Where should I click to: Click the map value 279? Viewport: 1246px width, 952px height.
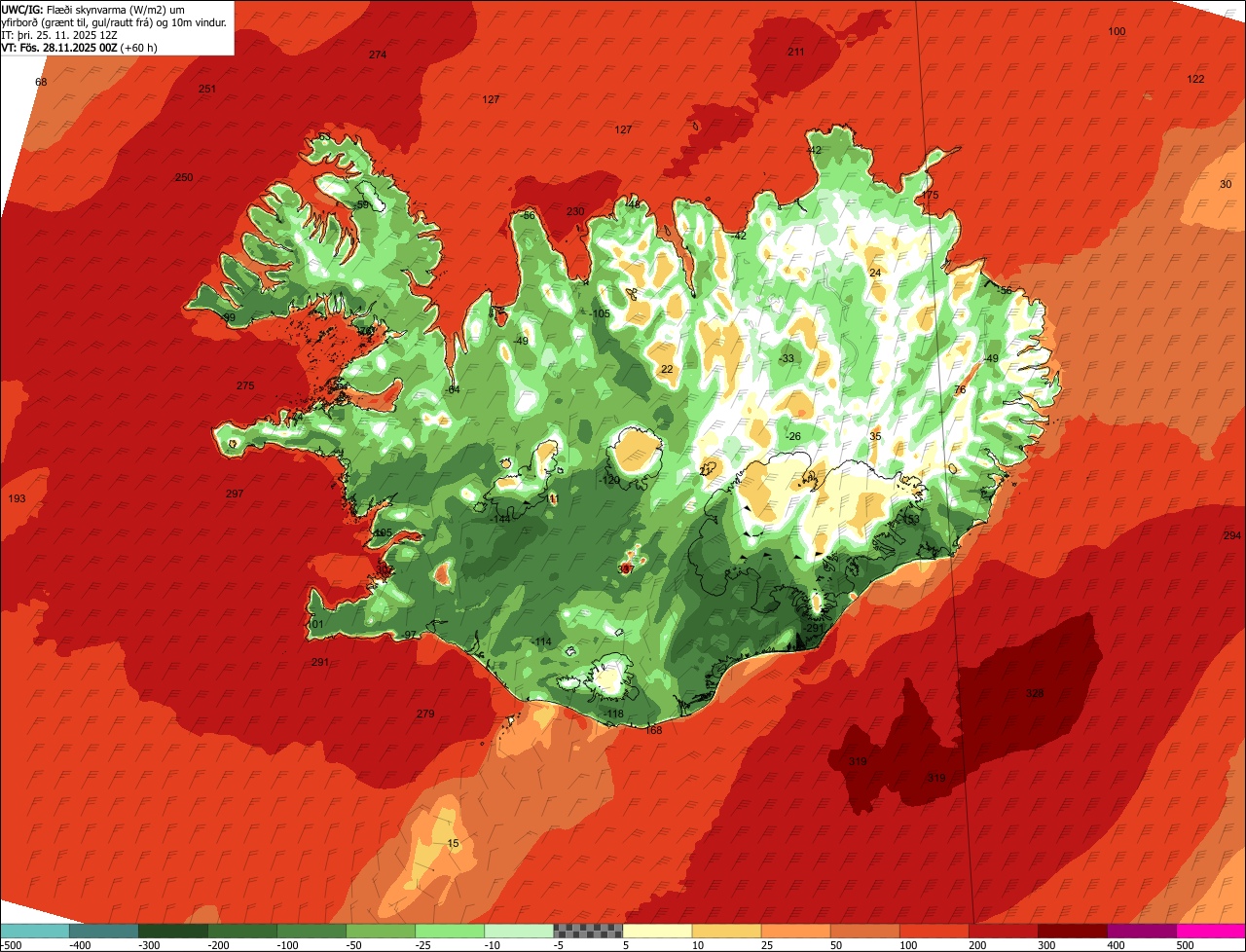[x=425, y=714]
